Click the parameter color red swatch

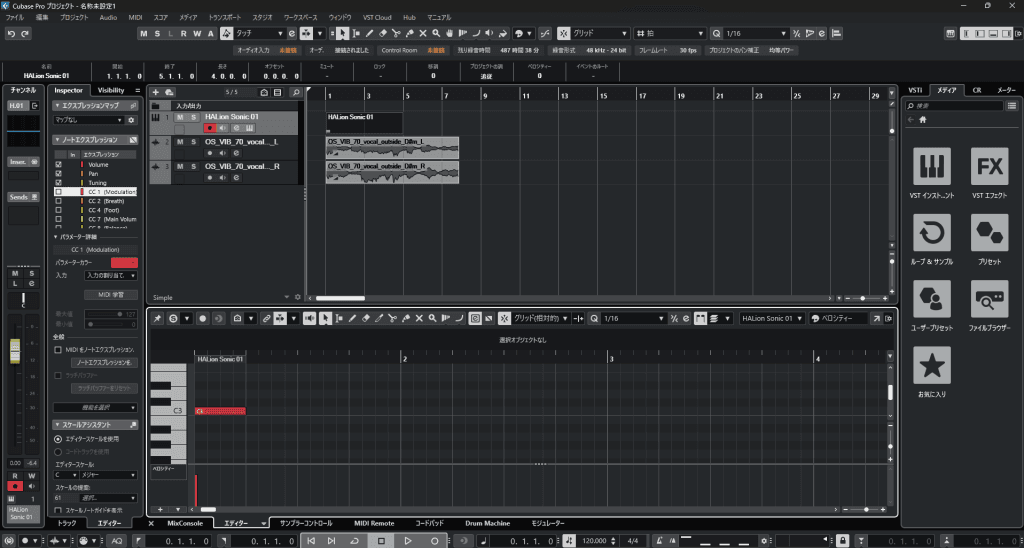point(124,263)
